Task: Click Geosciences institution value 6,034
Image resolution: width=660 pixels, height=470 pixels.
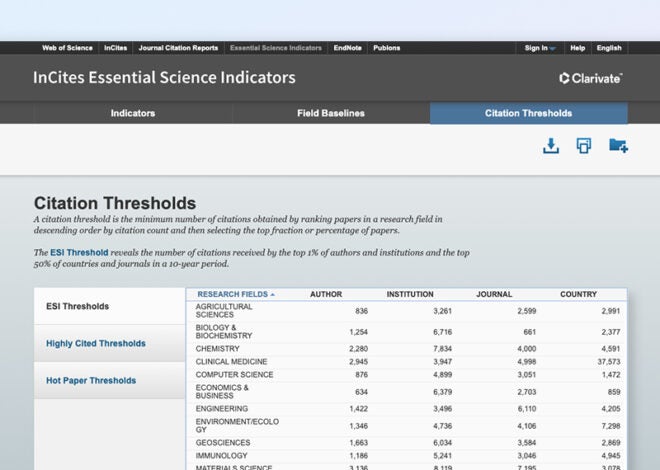Action: click(x=442, y=443)
